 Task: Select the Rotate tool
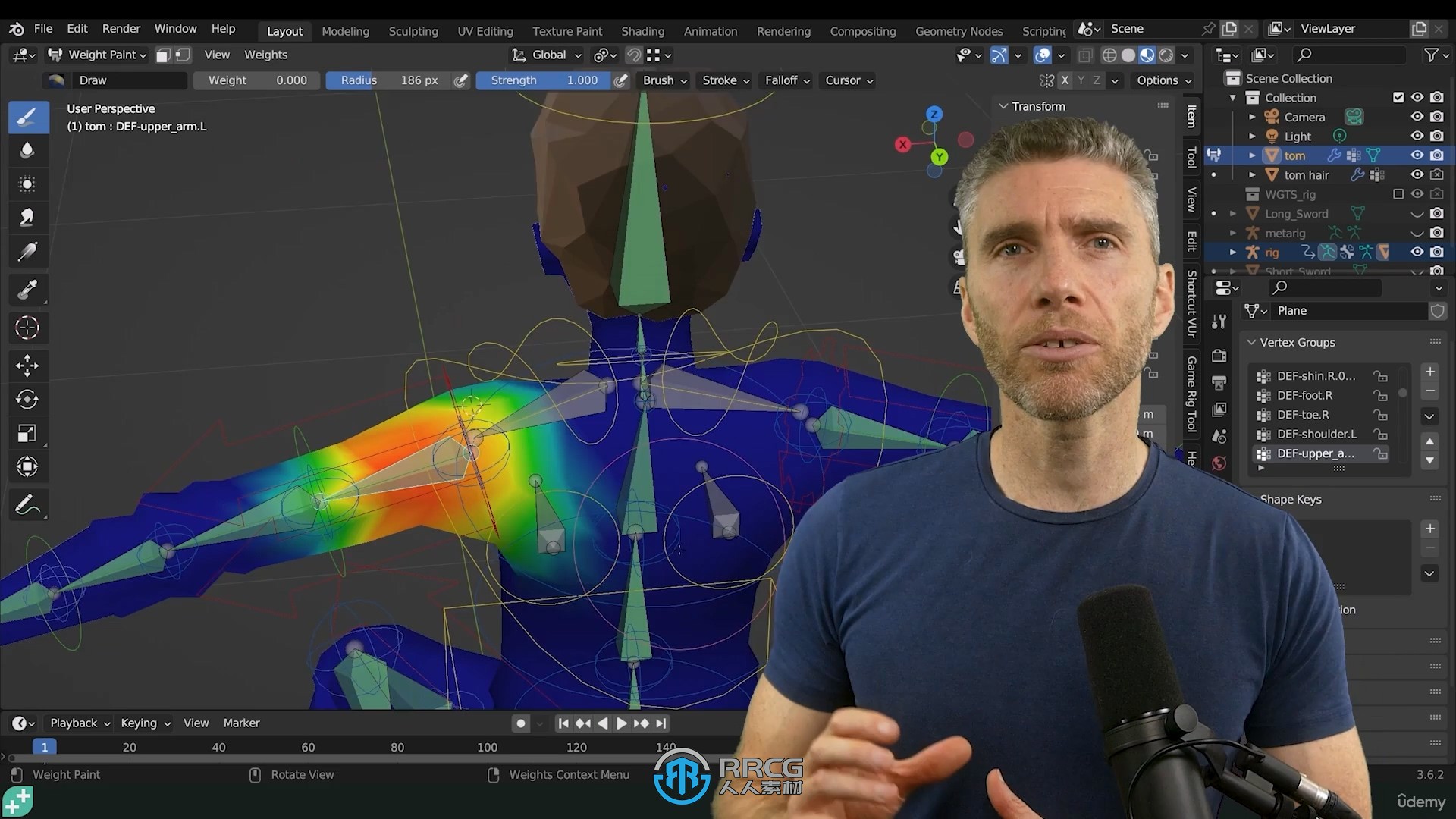(28, 400)
